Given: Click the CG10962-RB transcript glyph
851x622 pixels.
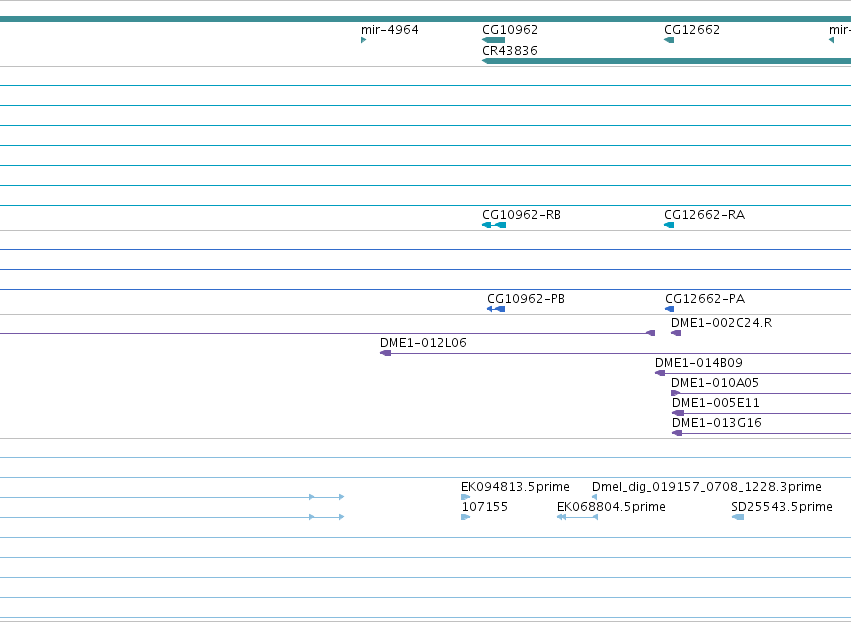Looking at the screenshot, I should point(494,225).
